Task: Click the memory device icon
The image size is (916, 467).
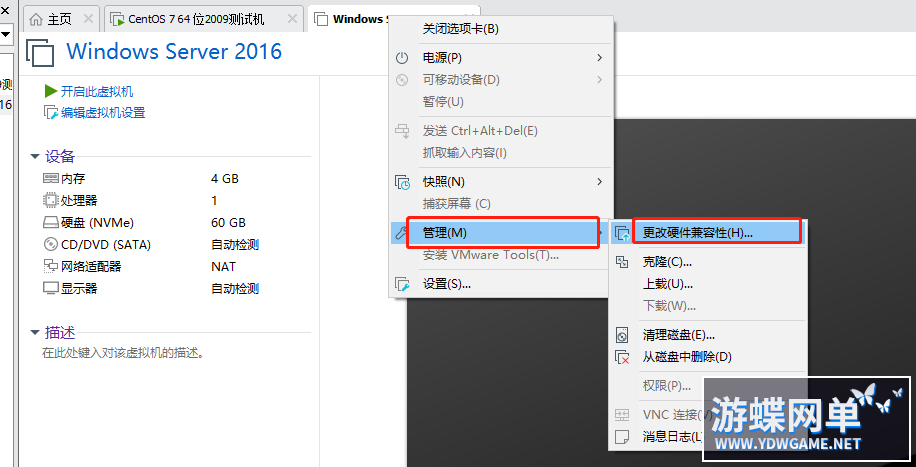Action: [x=51, y=178]
